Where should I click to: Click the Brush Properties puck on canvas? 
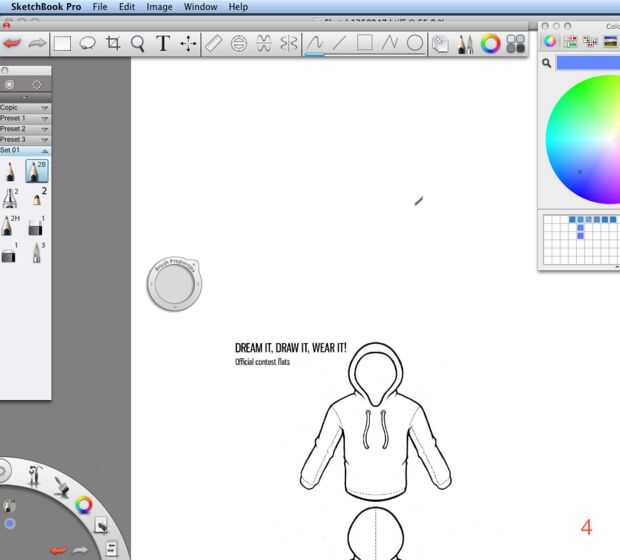(x=174, y=284)
